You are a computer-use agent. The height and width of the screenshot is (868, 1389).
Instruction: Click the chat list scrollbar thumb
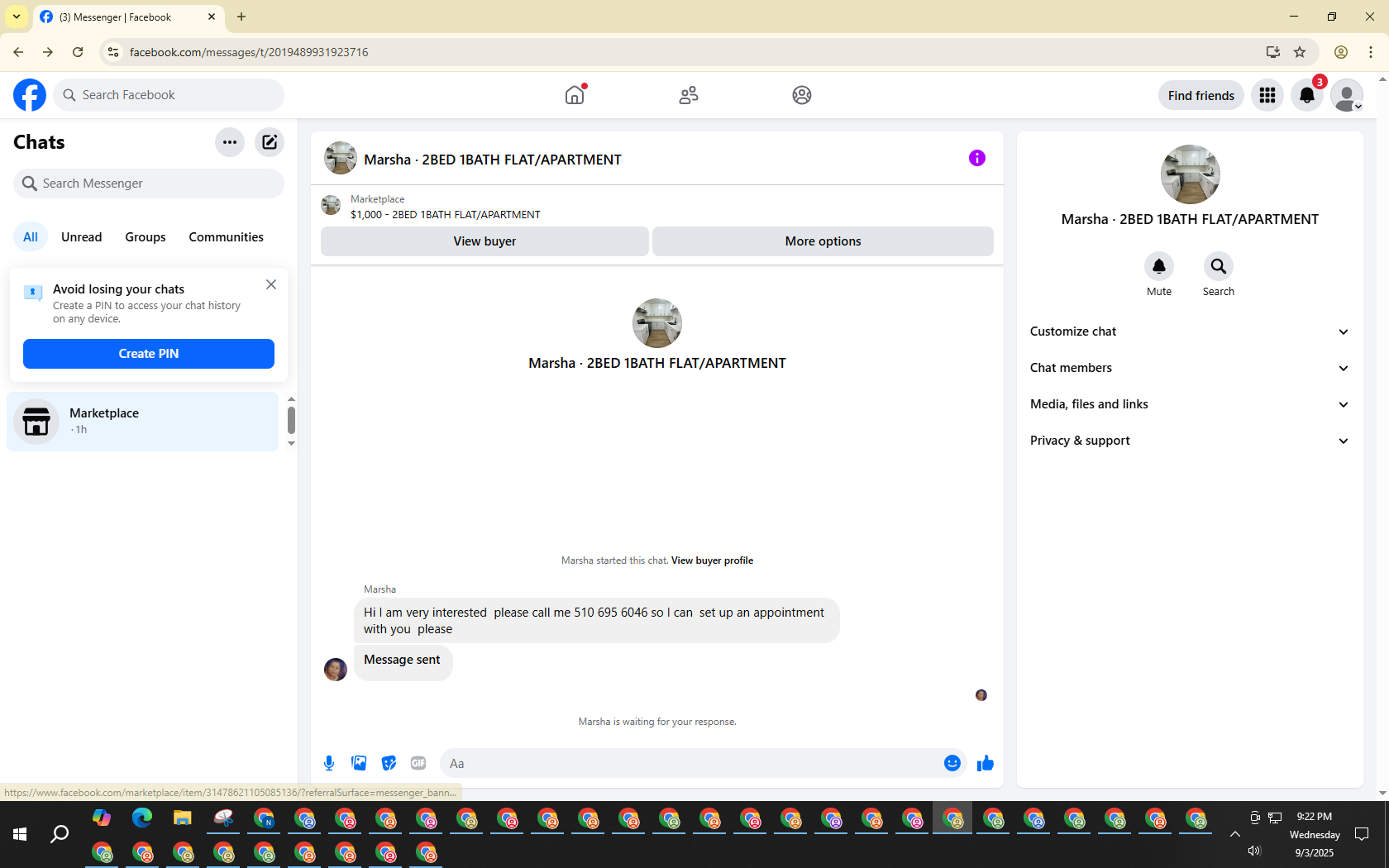click(291, 420)
